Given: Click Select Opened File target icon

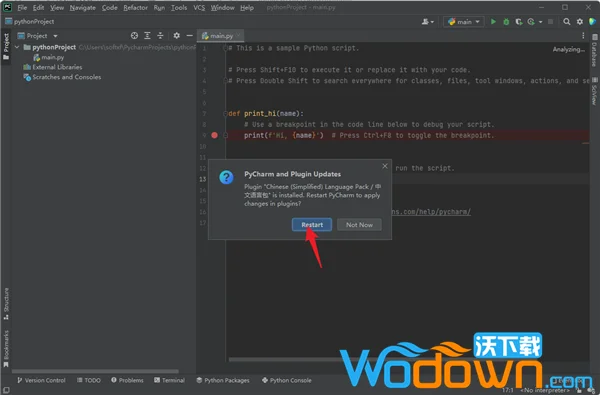Looking at the screenshot, I should point(134,36).
